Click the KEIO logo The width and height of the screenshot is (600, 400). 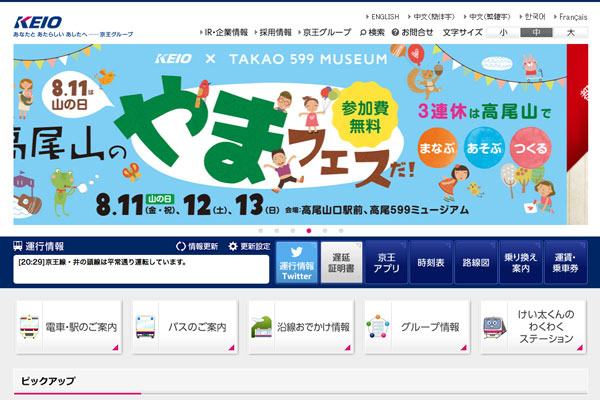point(38,23)
